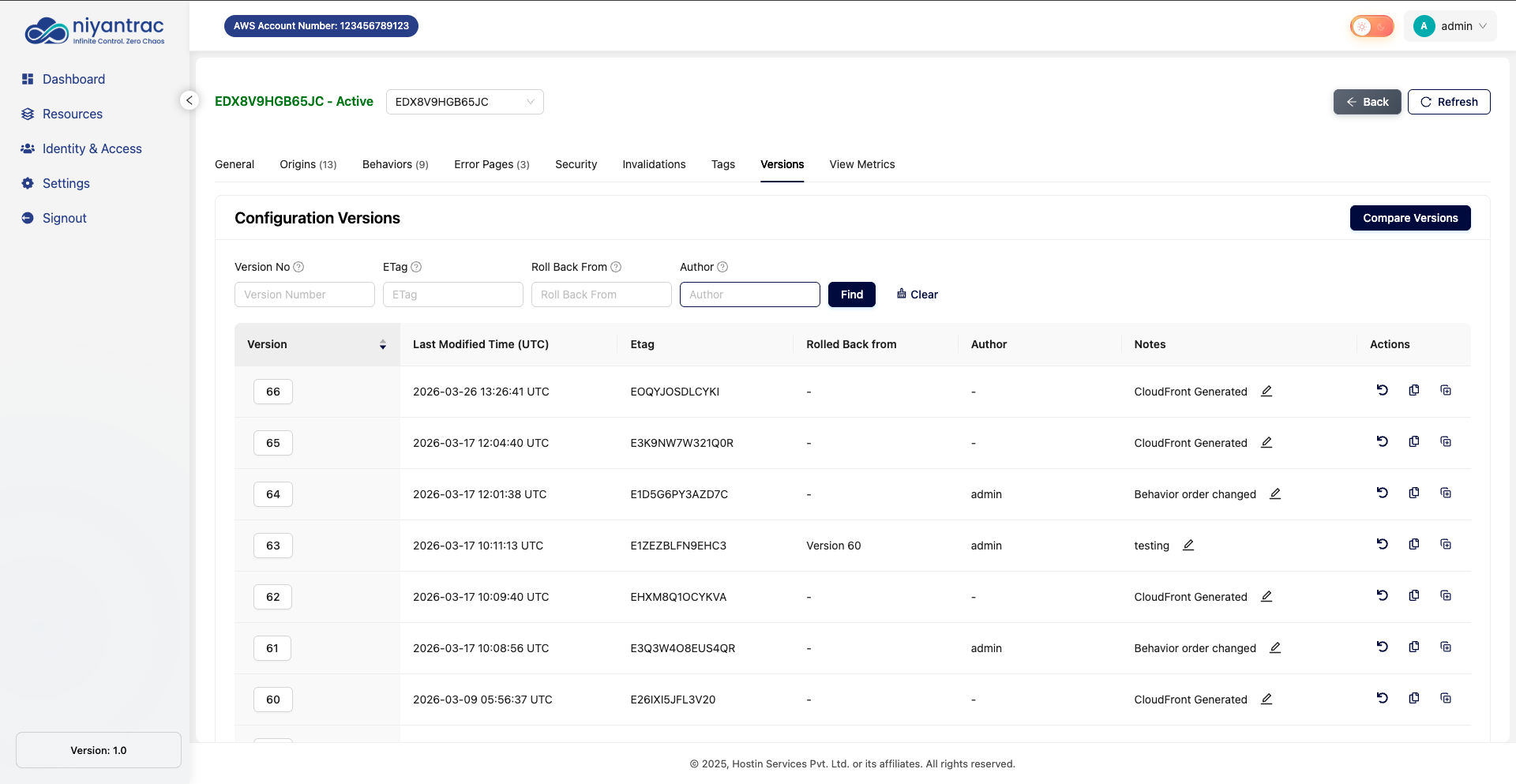The width and height of the screenshot is (1516, 784).
Task: Collapse the left sidebar with chevron
Action: point(189,100)
